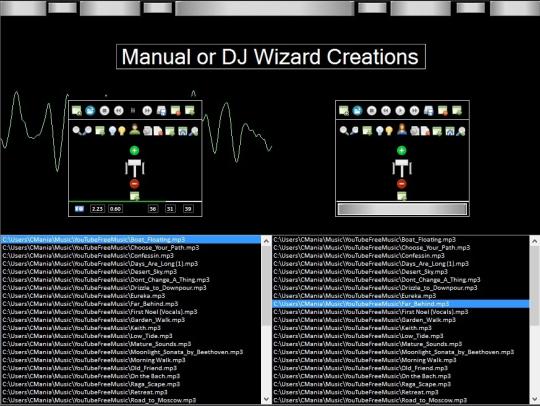Click the play button on right deck

tap(400, 111)
